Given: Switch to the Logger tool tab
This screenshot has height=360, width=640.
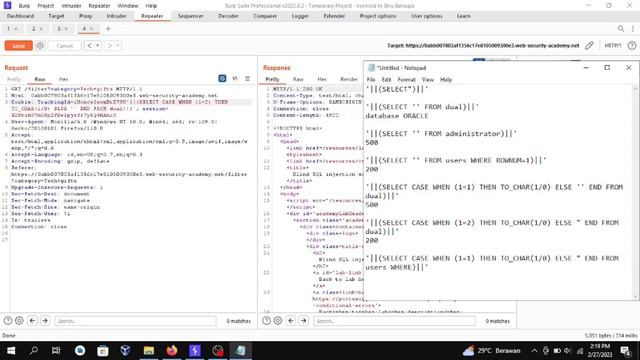Looking at the screenshot, I should point(300,16).
